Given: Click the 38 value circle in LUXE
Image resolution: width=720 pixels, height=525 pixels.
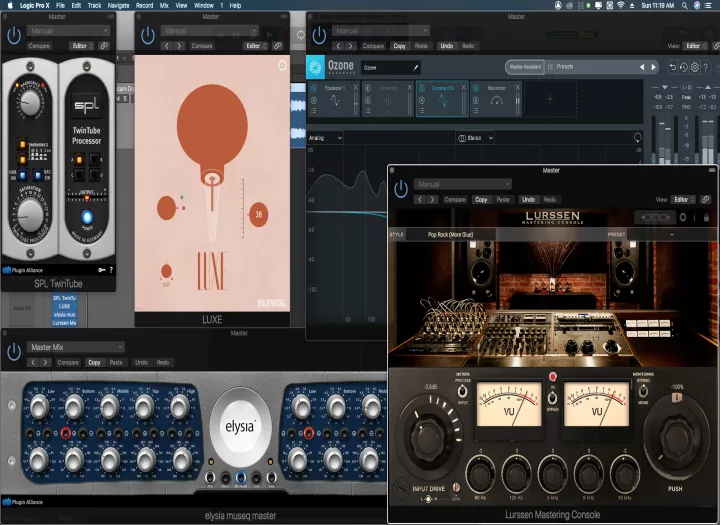Looking at the screenshot, I should 259,214.
